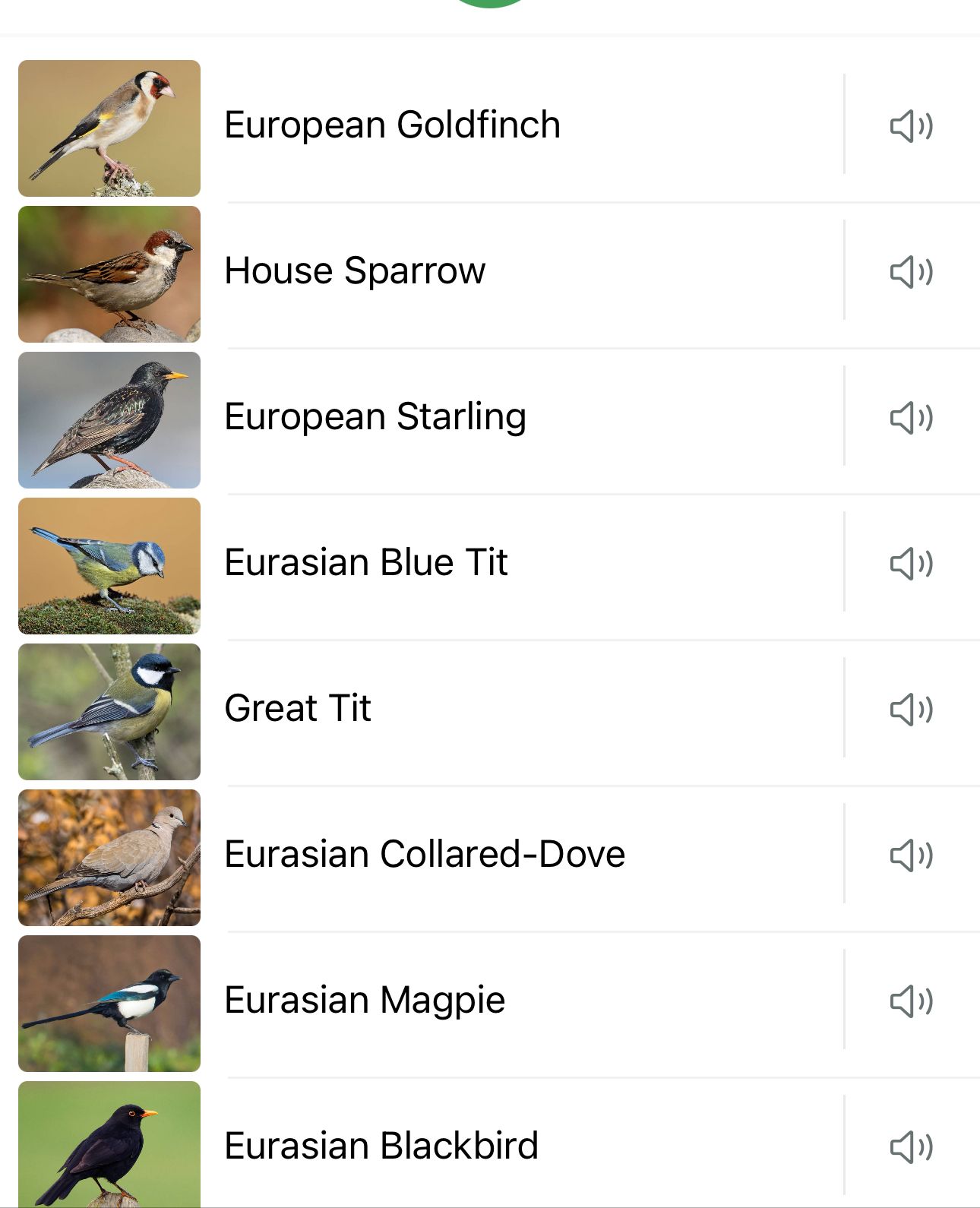Open the Great Tit entry name
Image resolution: width=980 pixels, height=1208 pixels.
(298, 708)
